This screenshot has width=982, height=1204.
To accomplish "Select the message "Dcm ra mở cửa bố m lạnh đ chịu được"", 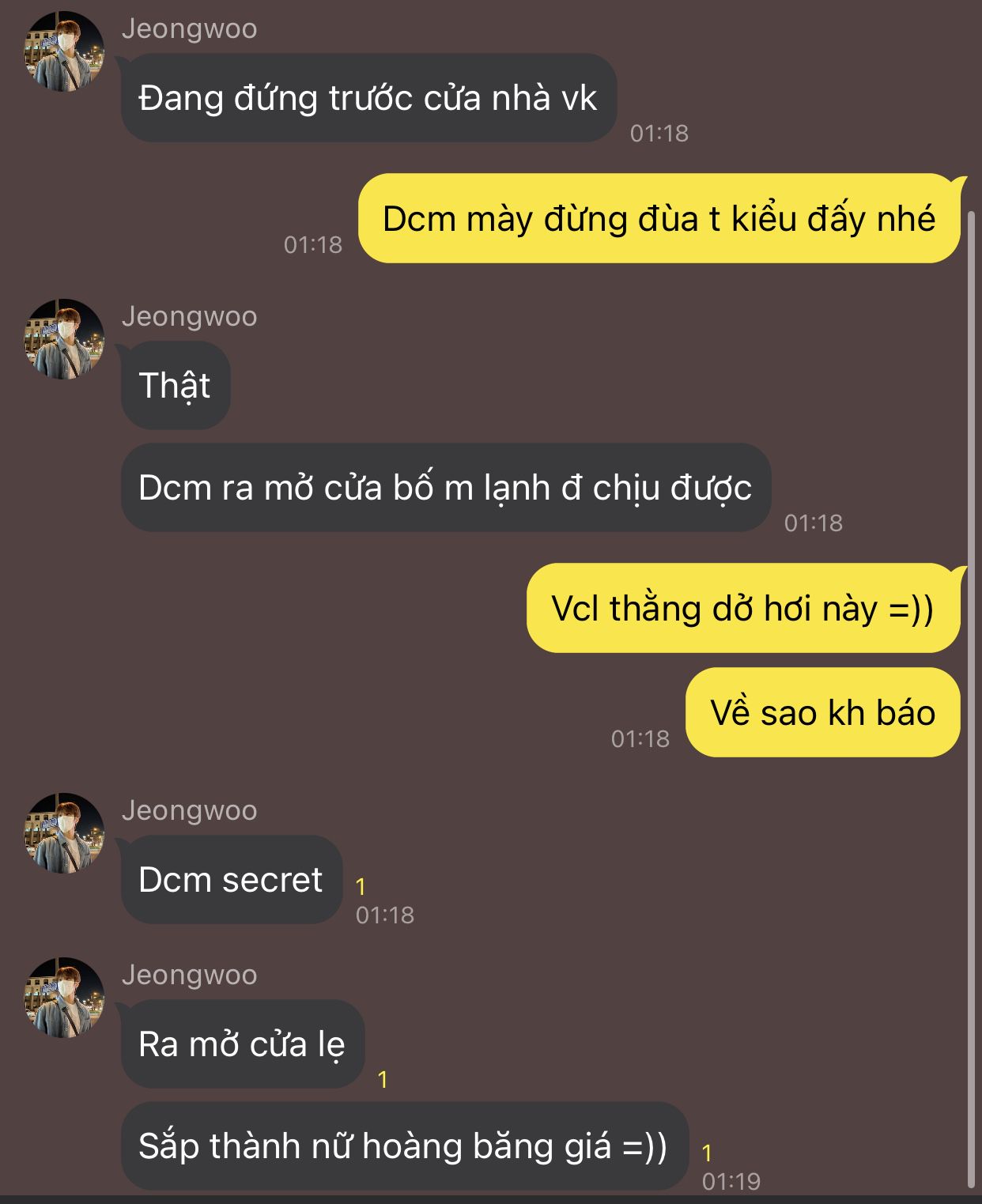I will point(445,488).
